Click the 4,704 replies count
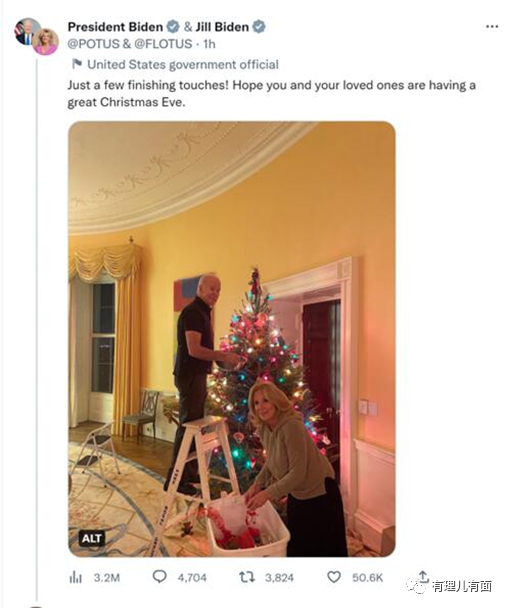The image size is (507, 608). tap(192, 578)
